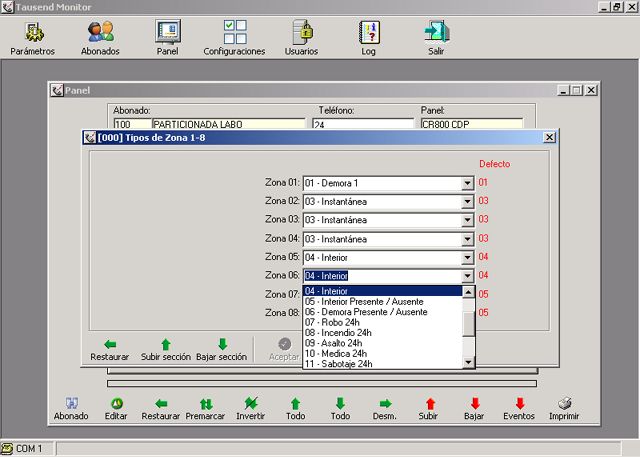Image resolution: width=640 pixels, height=457 pixels.
Task: Select '04 - Interior' in the open list
Action: 383,291
